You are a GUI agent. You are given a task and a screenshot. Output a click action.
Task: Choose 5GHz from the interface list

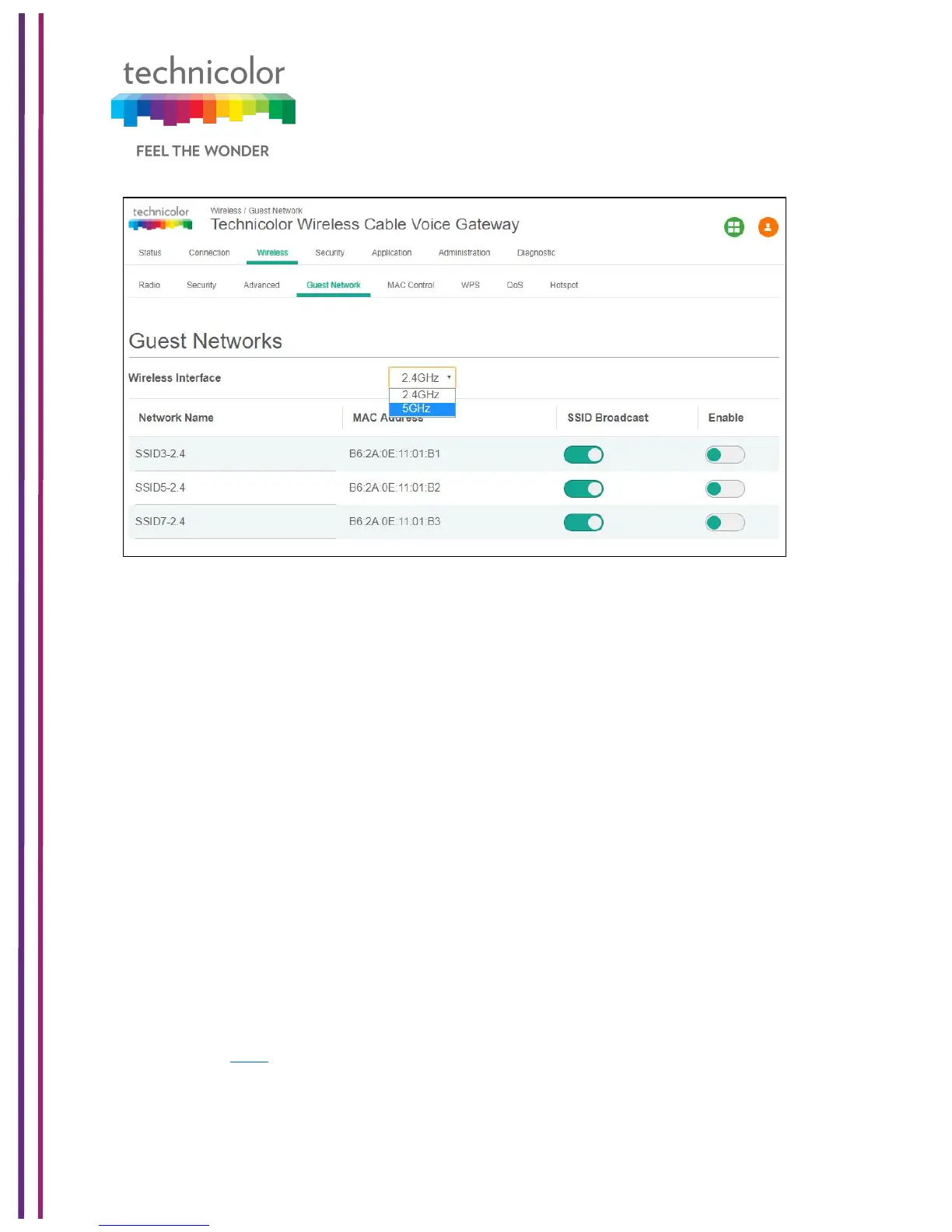(x=422, y=409)
